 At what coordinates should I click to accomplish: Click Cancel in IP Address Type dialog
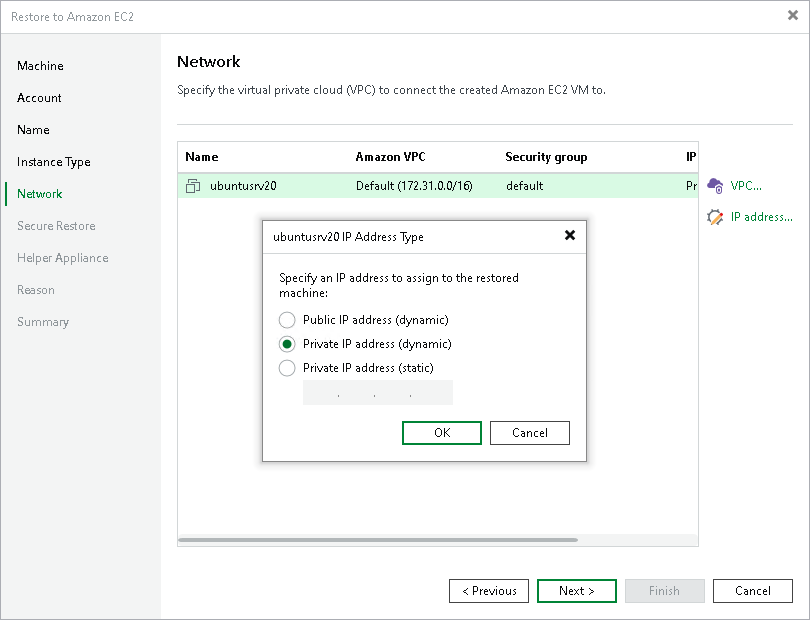point(529,433)
